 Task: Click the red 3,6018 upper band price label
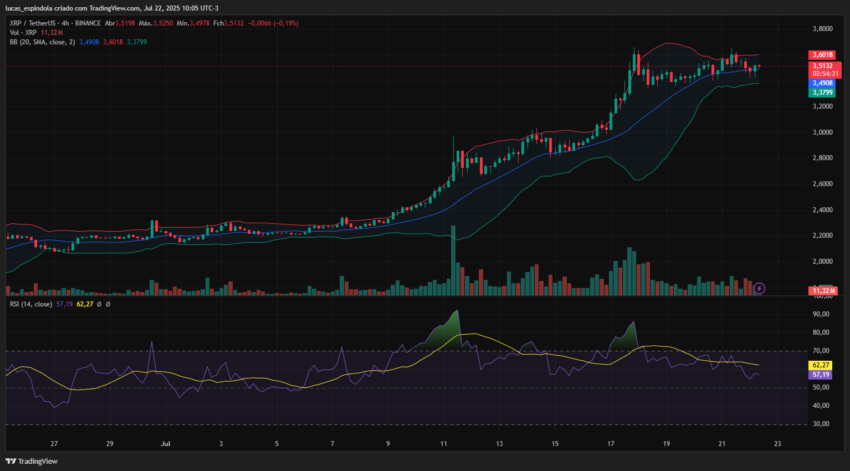822,55
